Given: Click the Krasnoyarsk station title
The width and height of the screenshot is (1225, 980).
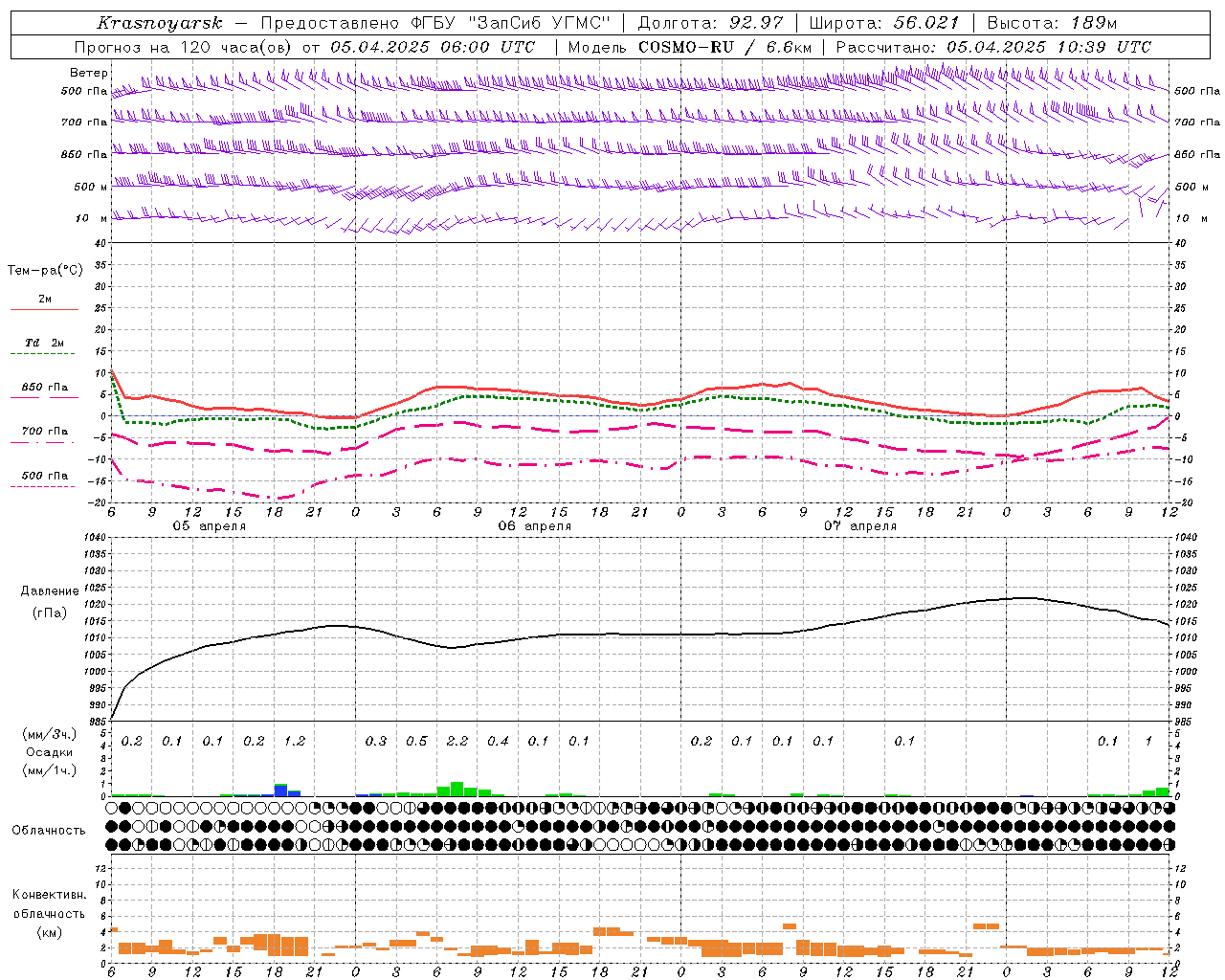Looking at the screenshot, I should 160,23.
